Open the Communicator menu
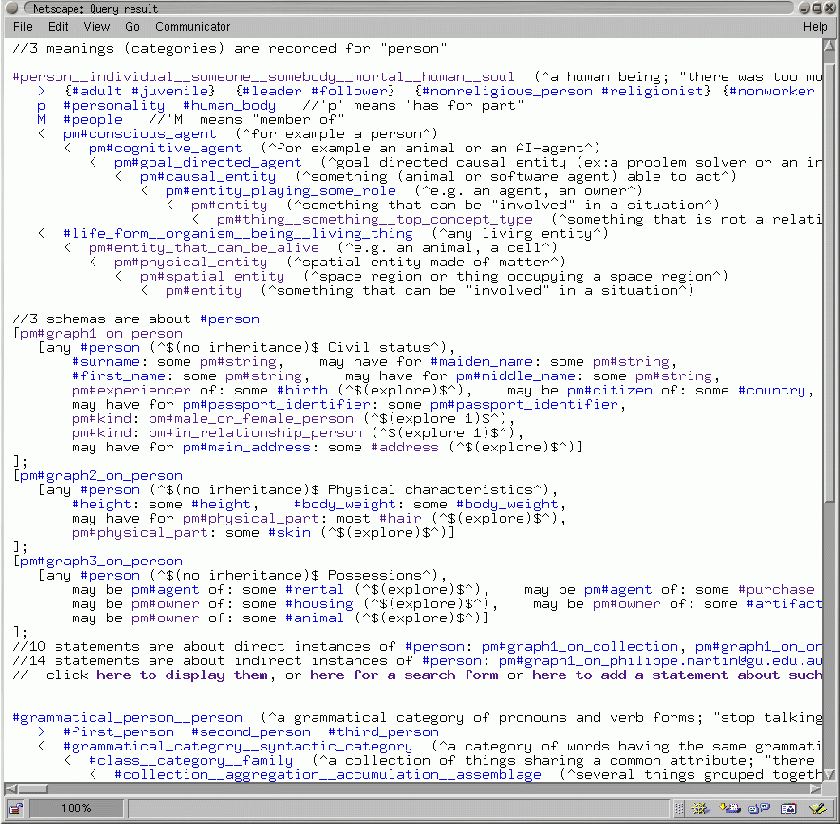The width and height of the screenshot is (840, 824). (x=192, y=27)
